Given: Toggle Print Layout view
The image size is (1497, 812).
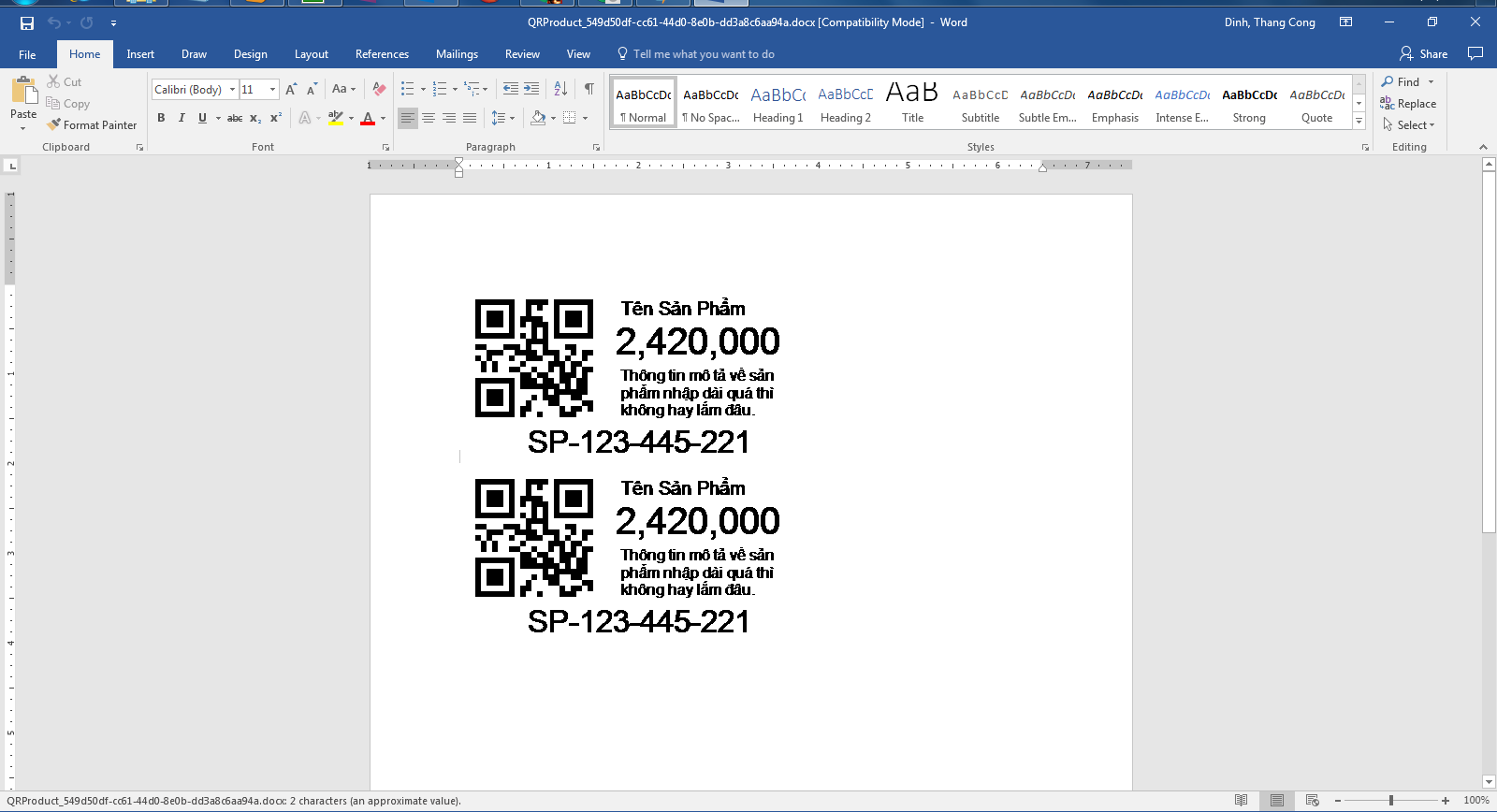Looking at the screenshot, I should pyautogui.click(x=1277, y=801).
